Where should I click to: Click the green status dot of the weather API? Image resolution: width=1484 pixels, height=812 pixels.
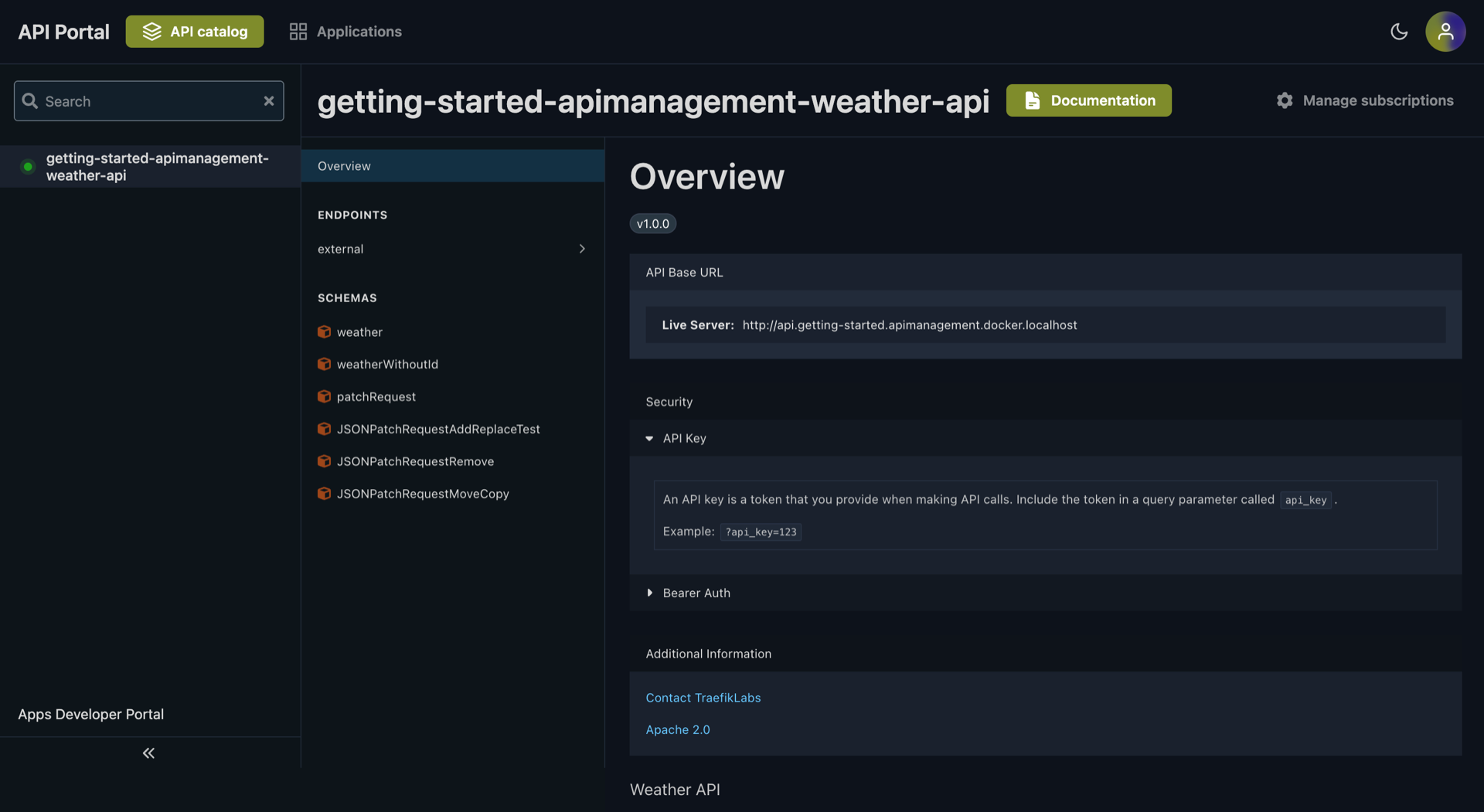coord(28,167)
